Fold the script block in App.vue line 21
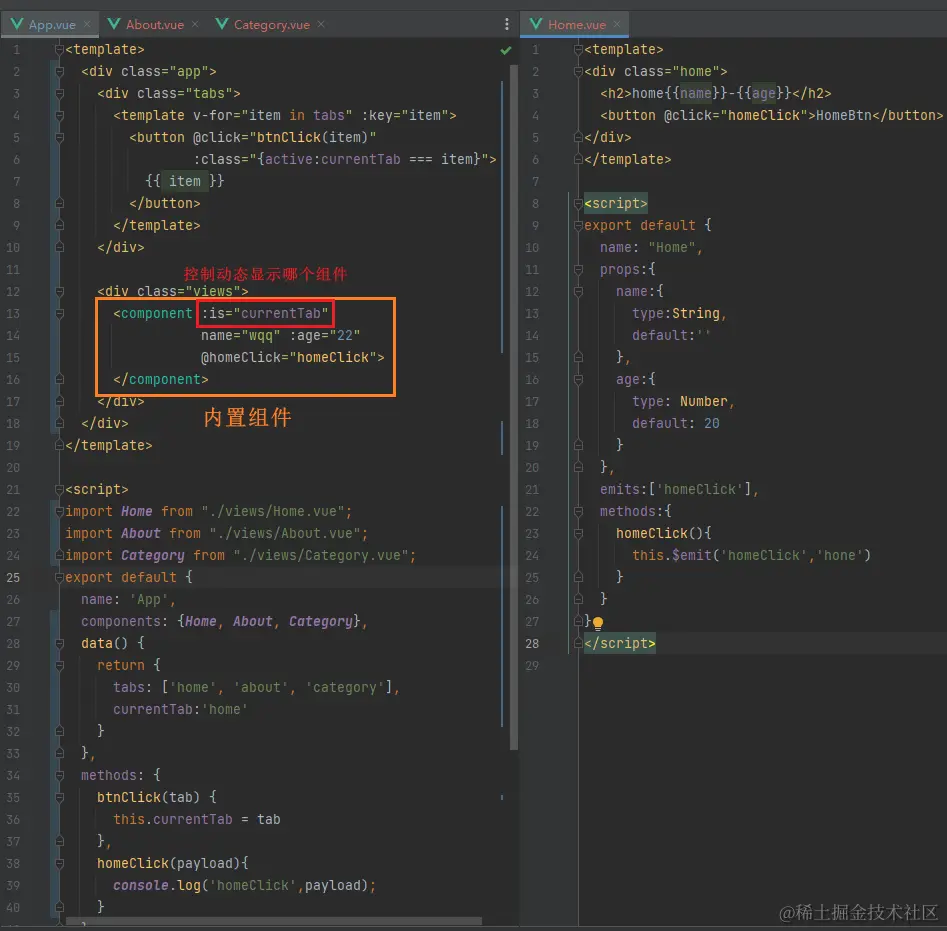The width and height of the screenshot is (947, 931). (59, 490)
